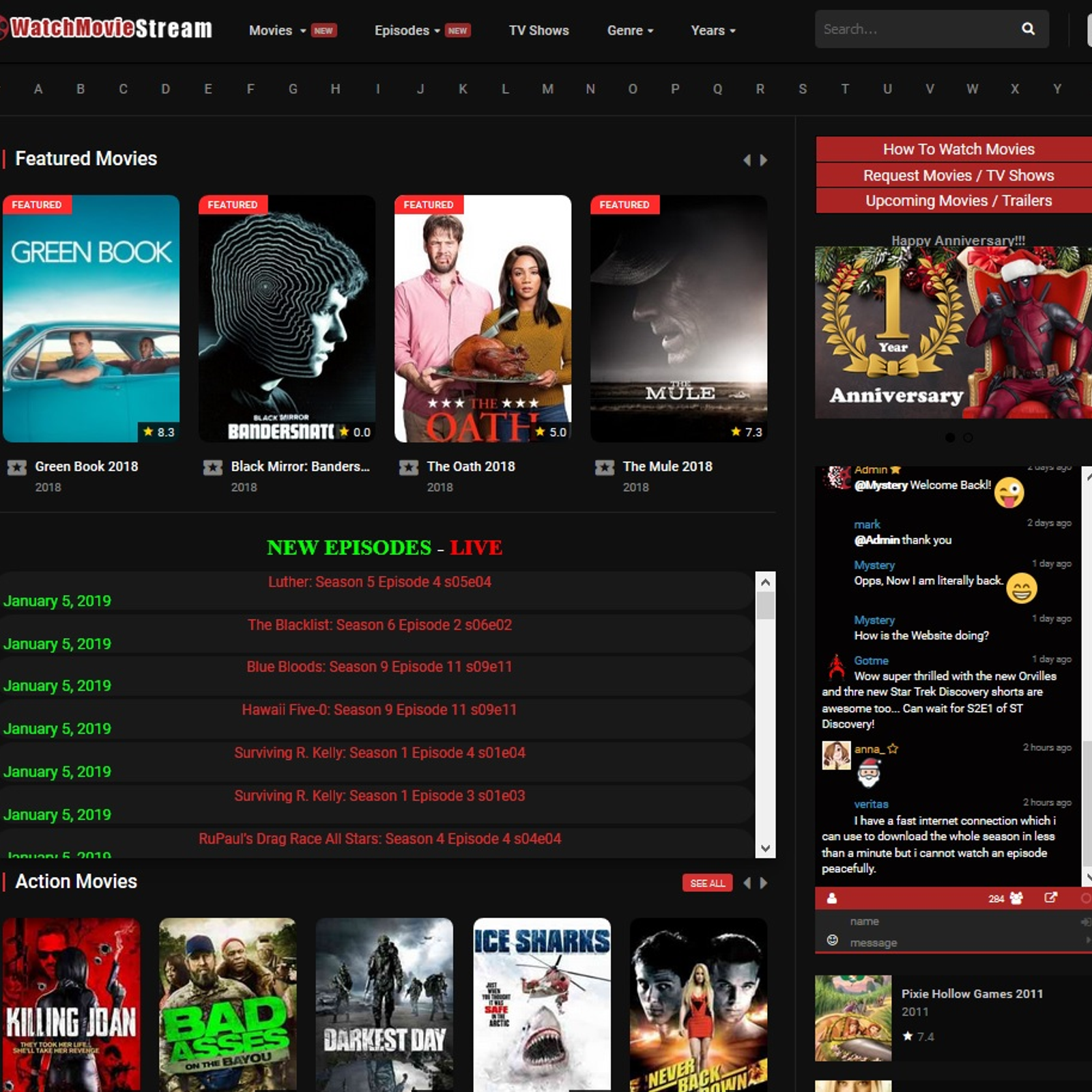The width and height of the screenshot is (1092, 1092).
Task: Click film icon beside The Oath 2018
Action: pyautogui.click(x=408, y=468)
